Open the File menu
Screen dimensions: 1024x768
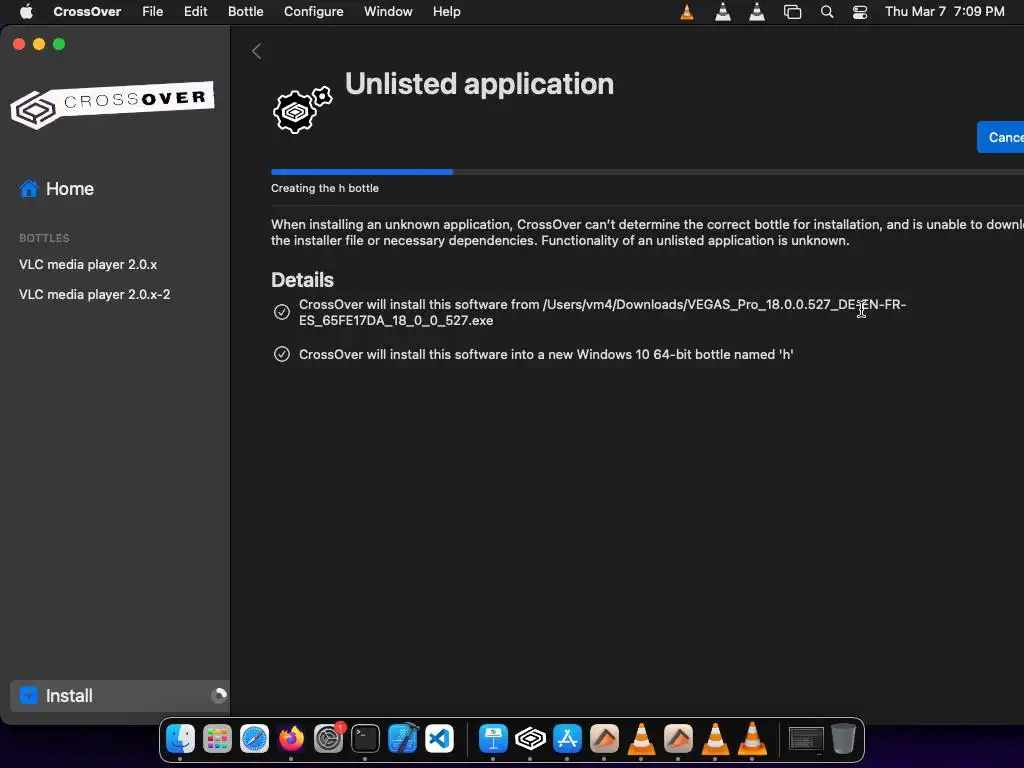[x=153, y=12]
